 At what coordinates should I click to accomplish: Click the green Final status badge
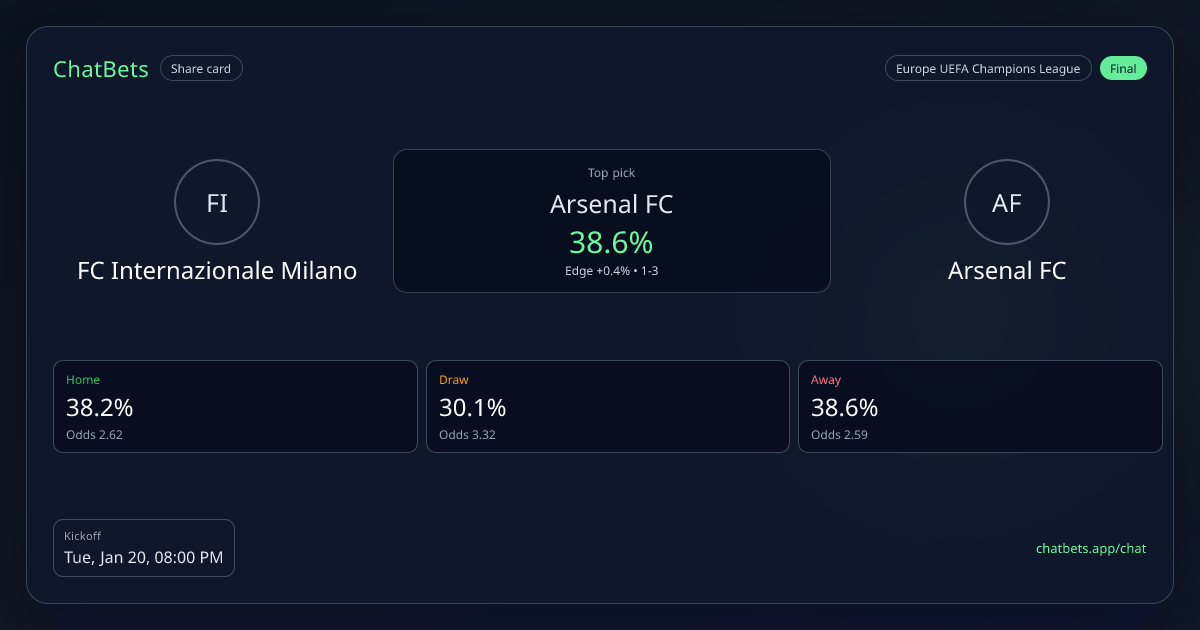click(1123, 69)
